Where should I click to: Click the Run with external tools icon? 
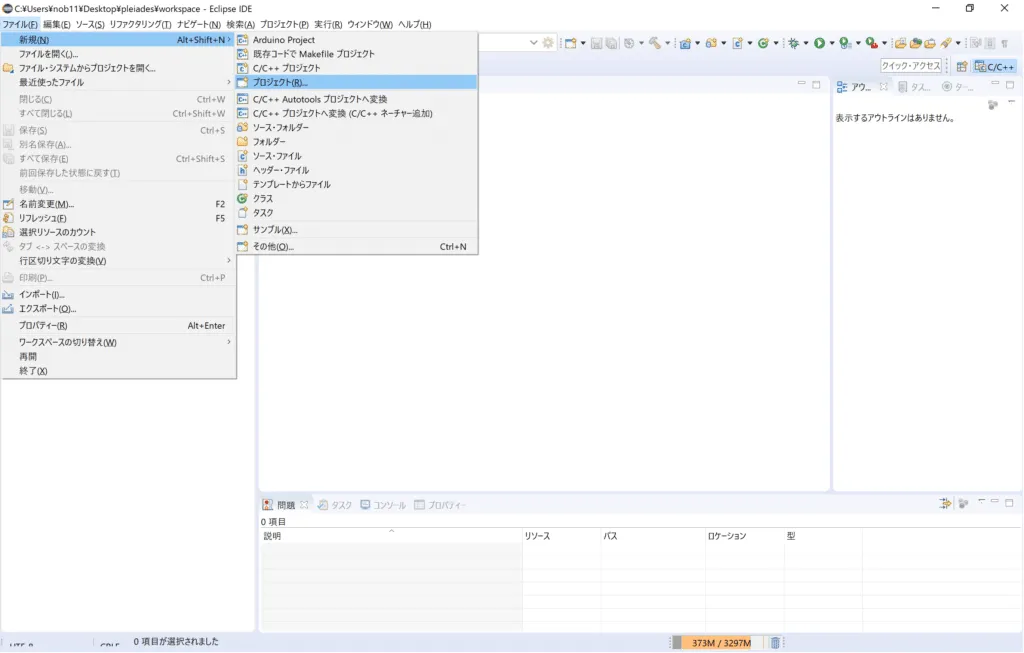click(x=872, y=43)
